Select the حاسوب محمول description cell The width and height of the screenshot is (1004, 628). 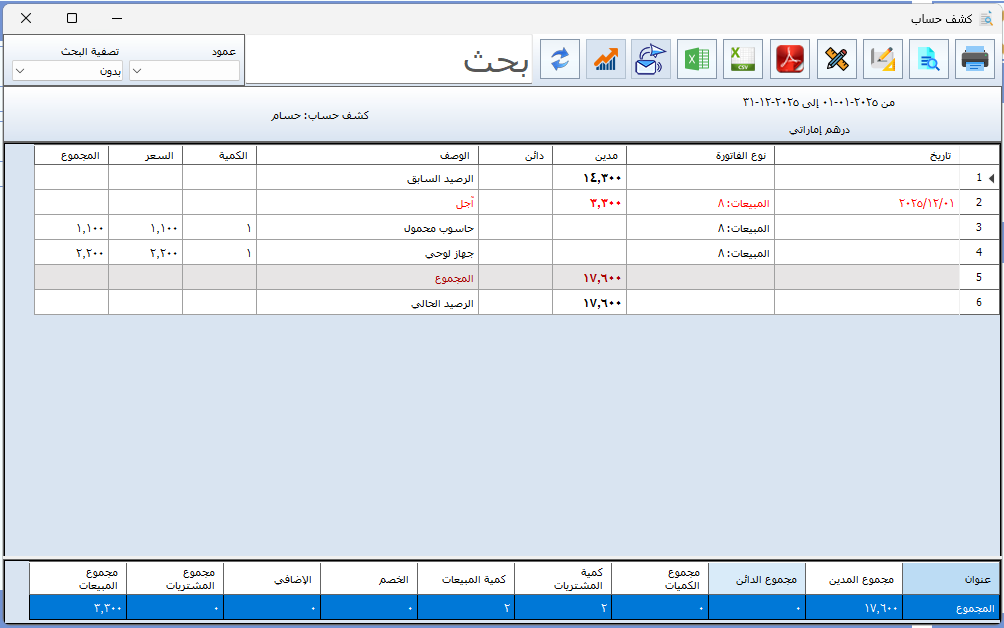pyautogui.click(x=367, y=228)
